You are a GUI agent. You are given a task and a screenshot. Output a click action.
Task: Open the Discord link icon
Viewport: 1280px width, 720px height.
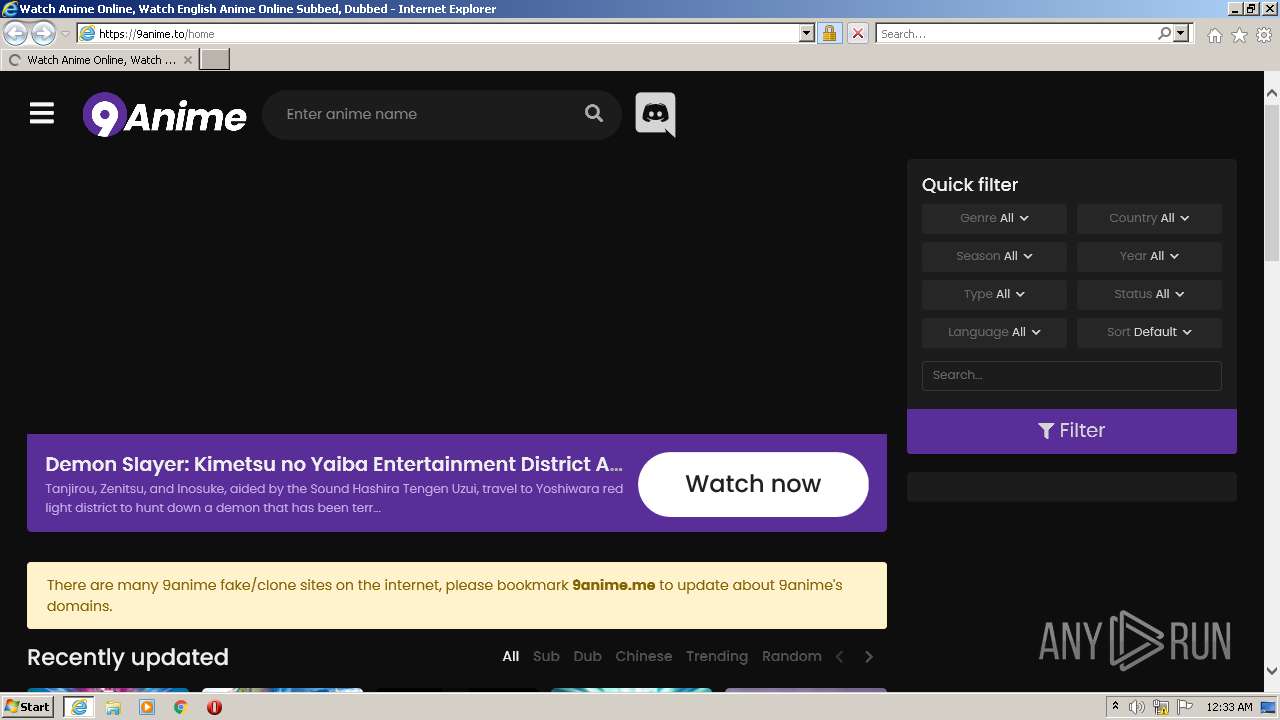pos(655,114)
